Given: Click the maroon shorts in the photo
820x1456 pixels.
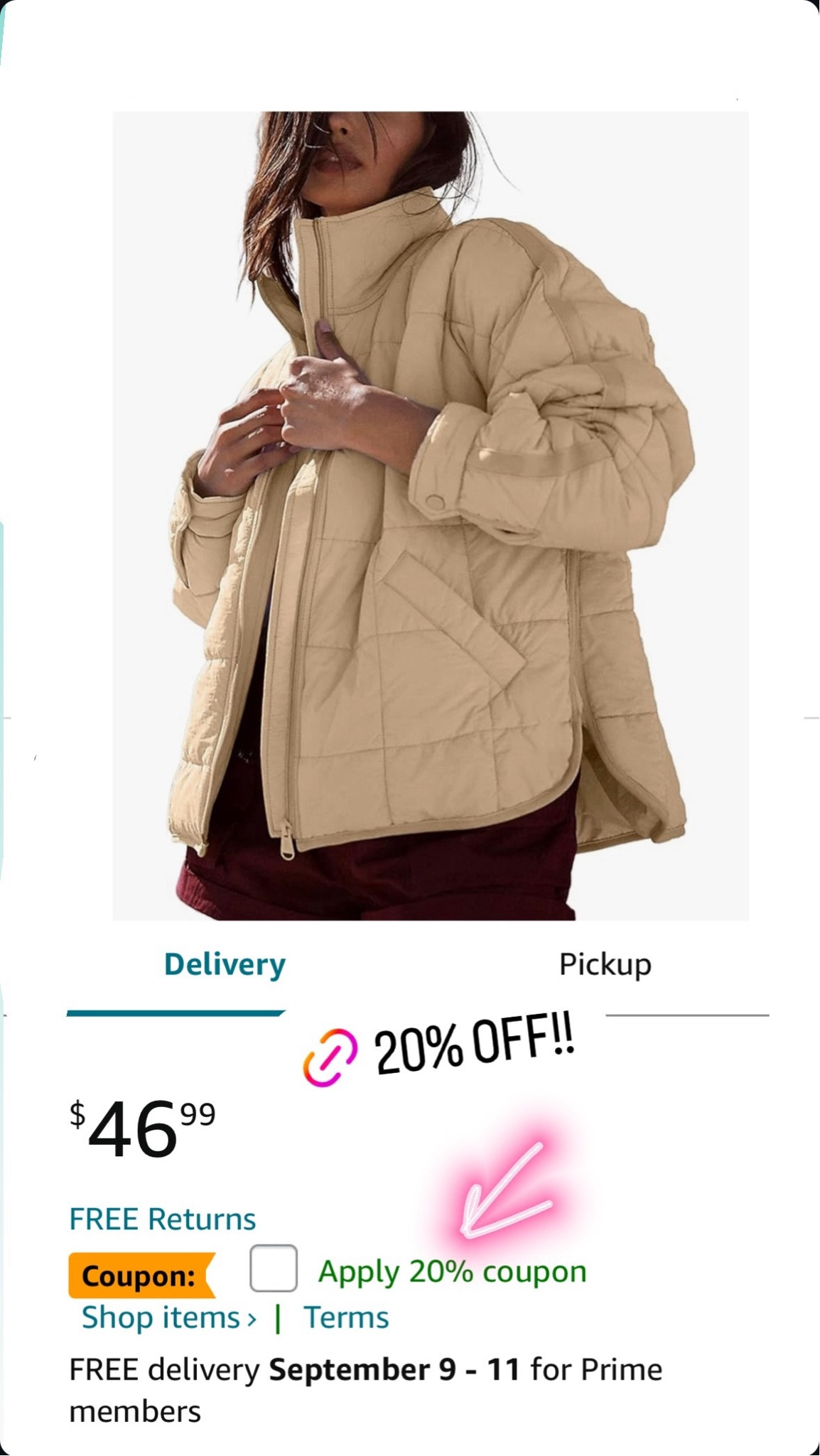Looking at the screenshot, I should (377, 881).
